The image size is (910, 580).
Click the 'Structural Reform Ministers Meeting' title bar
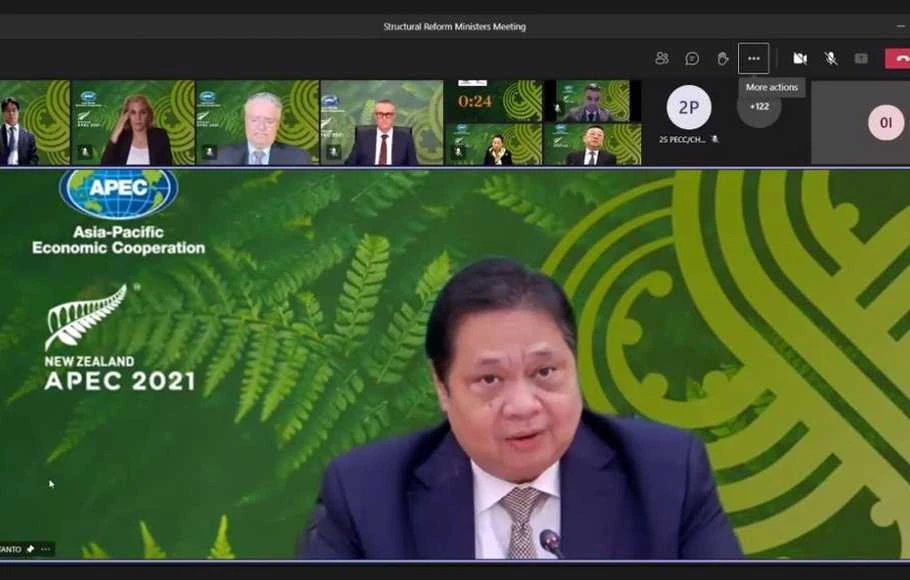pos(455,26)
